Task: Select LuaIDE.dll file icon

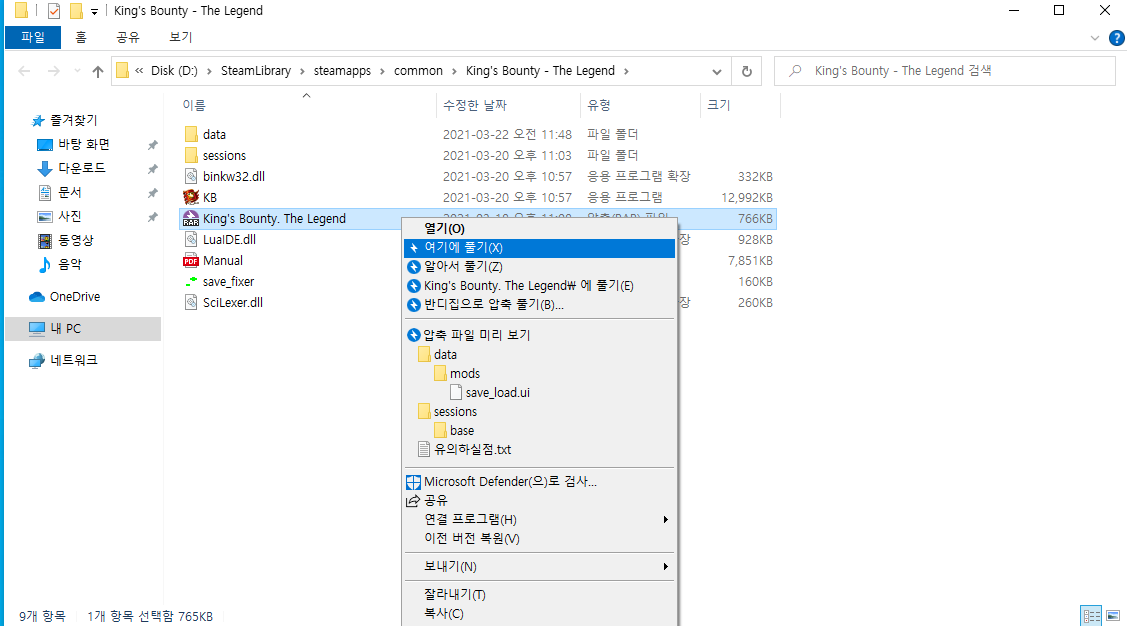Action: click(x=190, y=239)
